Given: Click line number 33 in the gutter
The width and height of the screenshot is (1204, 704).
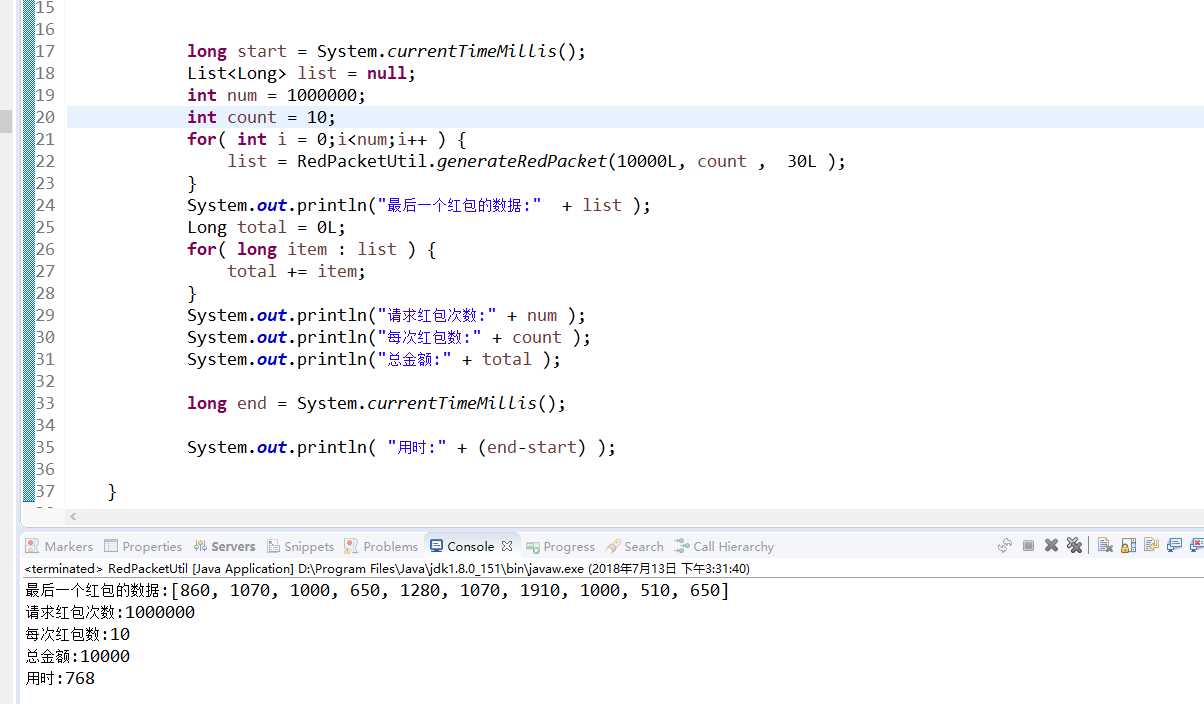Looking at the screenshot, I should tap(45, 403).
